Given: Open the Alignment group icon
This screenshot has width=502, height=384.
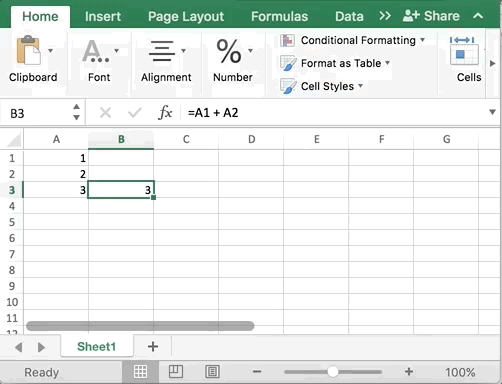Looking at the screenshot, I should pyautogui.click(x=162, y=51).
